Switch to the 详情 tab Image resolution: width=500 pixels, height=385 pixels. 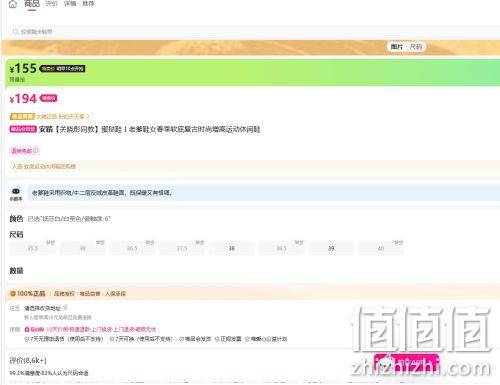70,4
